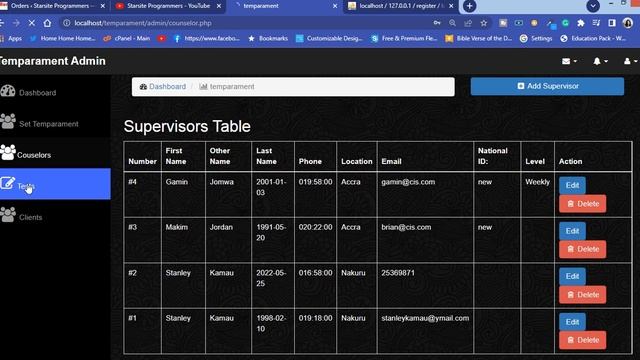
Task: Click the Set Temparament people icon
Action: point(8,121)
